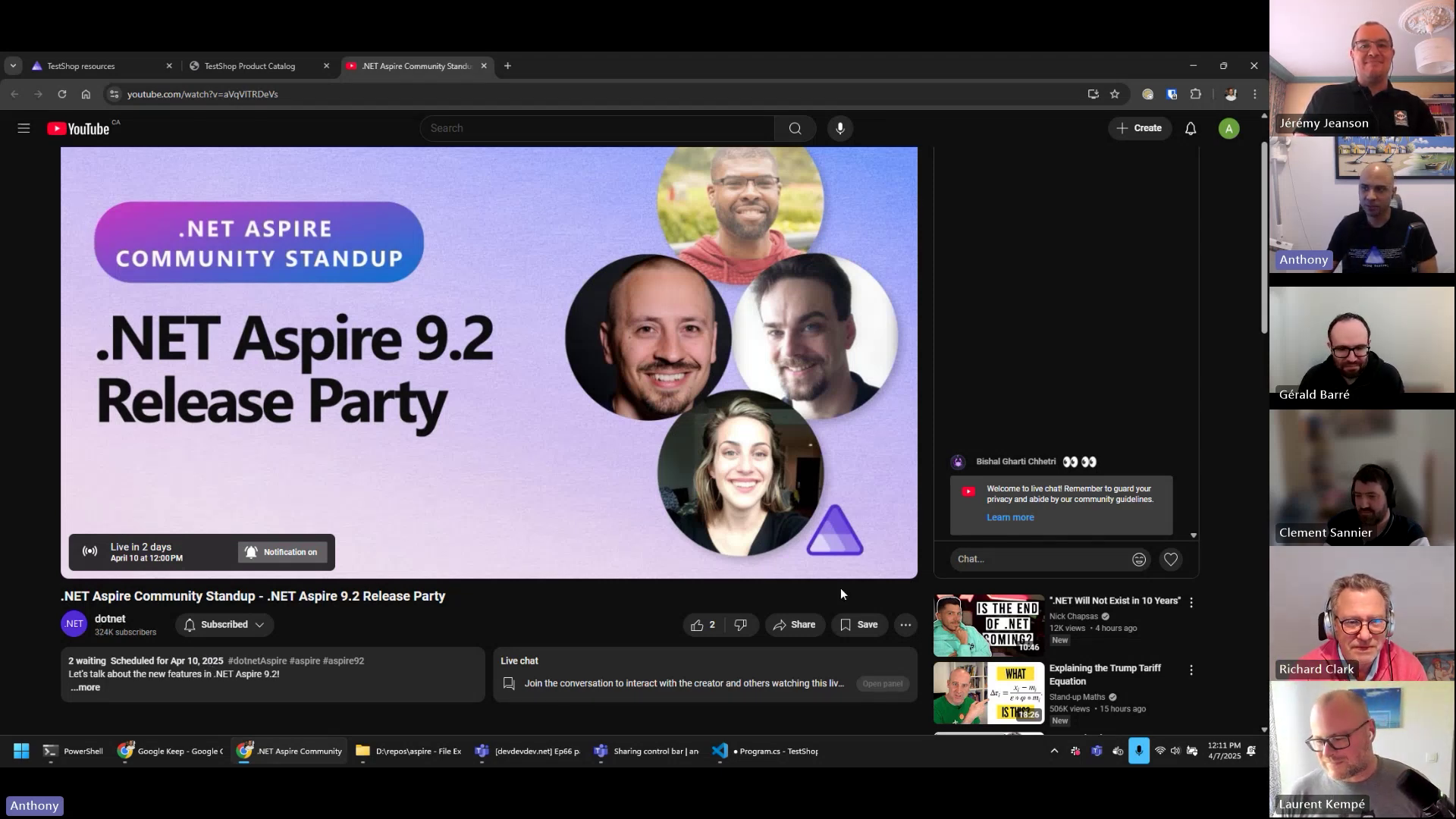This screenshot has width=1456, height=819.
Task: Open PowerShell from the taskbar
Action: [x=73, y=751]
